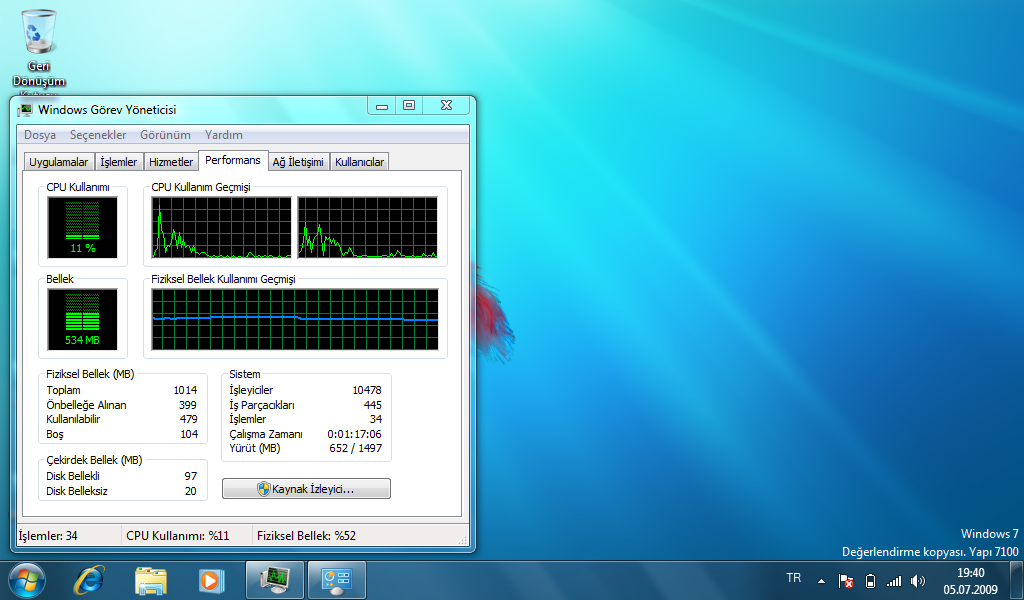The image size is (1024, 600).
Task: Switch to the Kullanıcılar tab
Action: pos(359,162)
